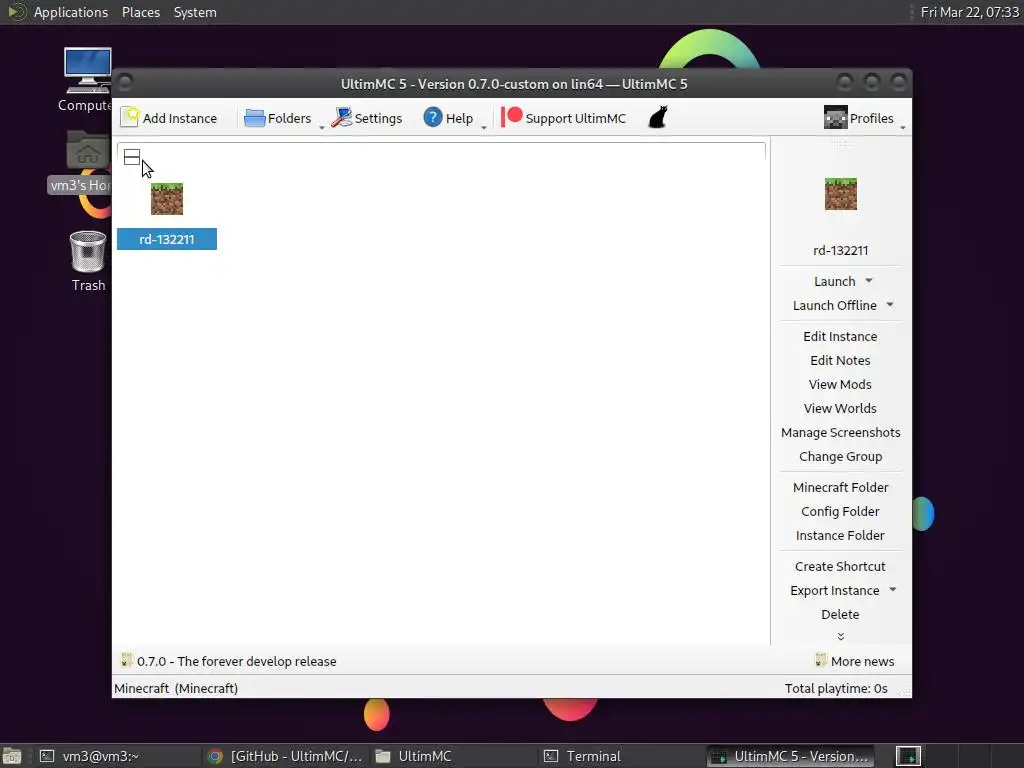Click the 0.7.0 forever develop release news
The width and height of the screenshot is (1024, 768).
(x=236, y=662)
